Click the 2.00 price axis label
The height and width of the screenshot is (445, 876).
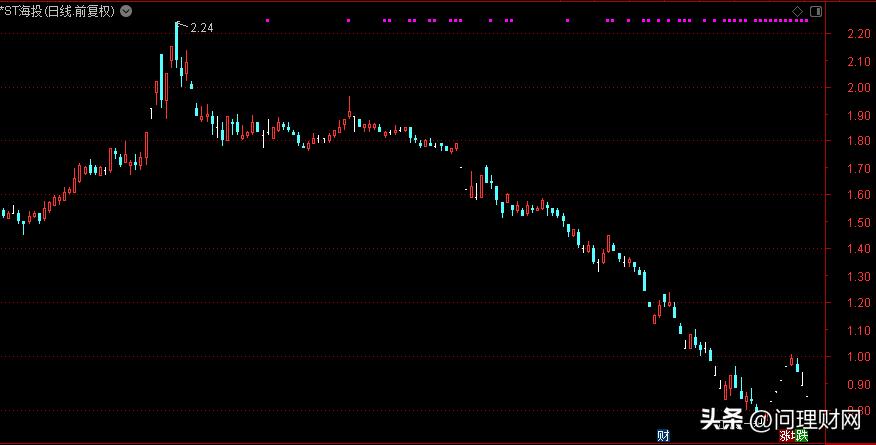(859, 88)
